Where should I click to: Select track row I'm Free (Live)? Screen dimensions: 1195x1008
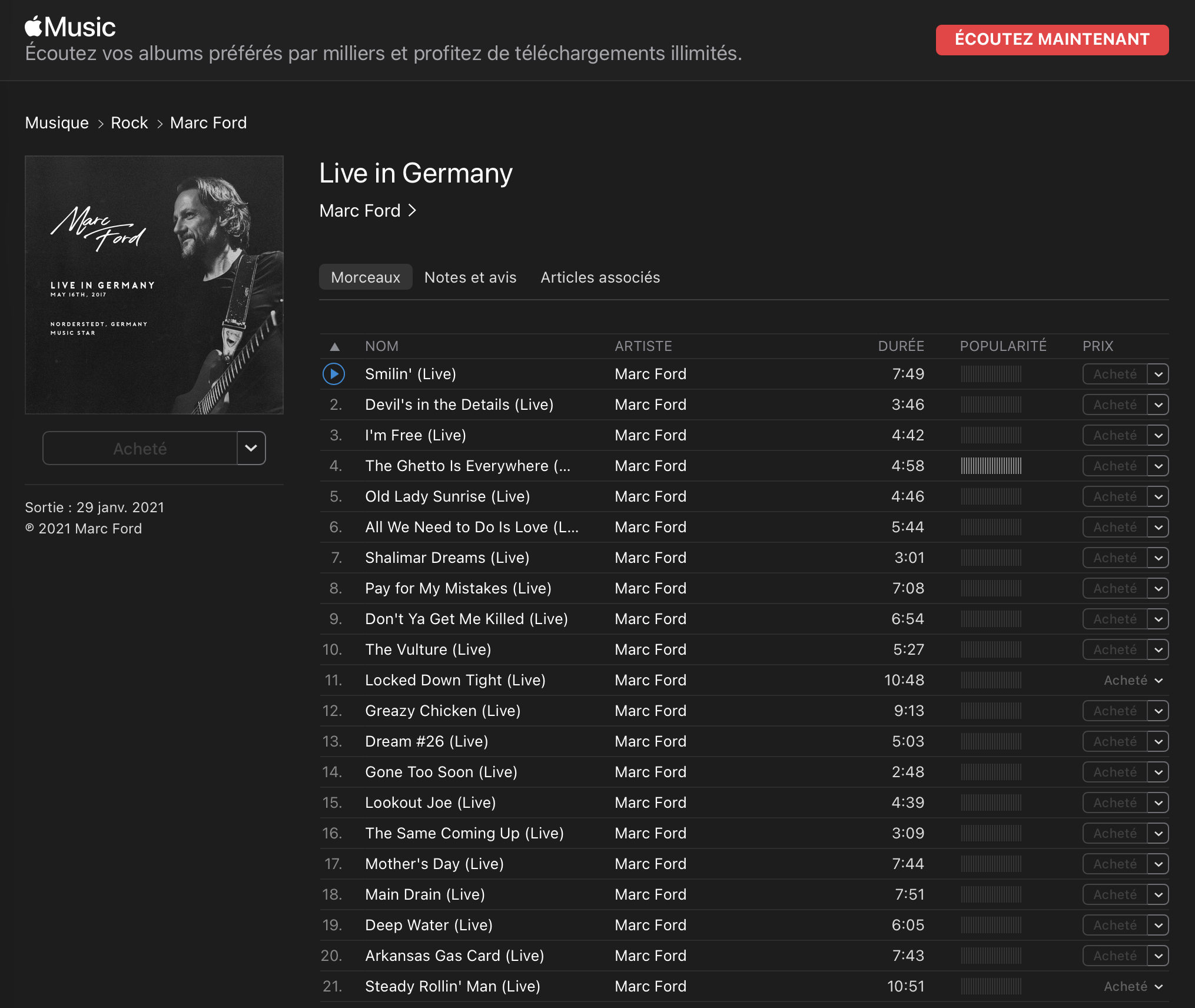tap(744, 435)
